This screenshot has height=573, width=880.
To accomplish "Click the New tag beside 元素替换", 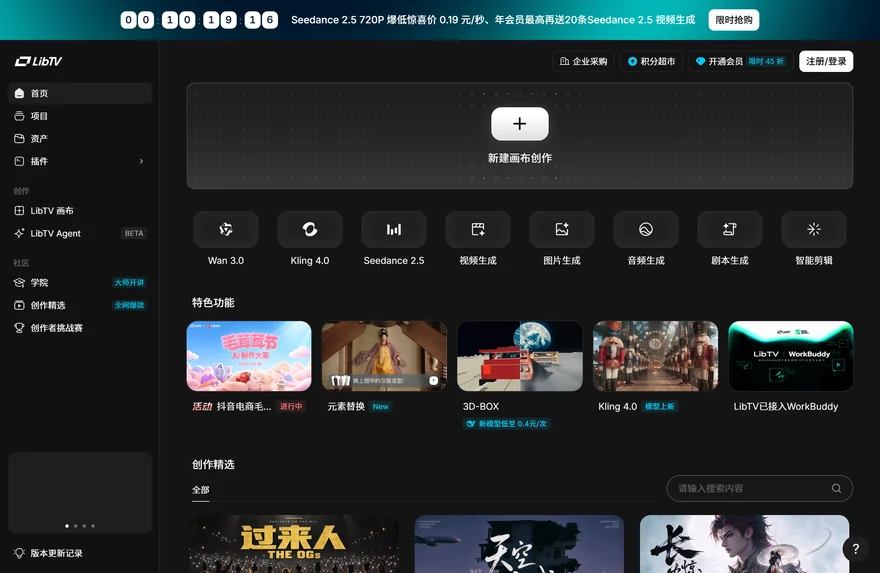I will 381,406.
